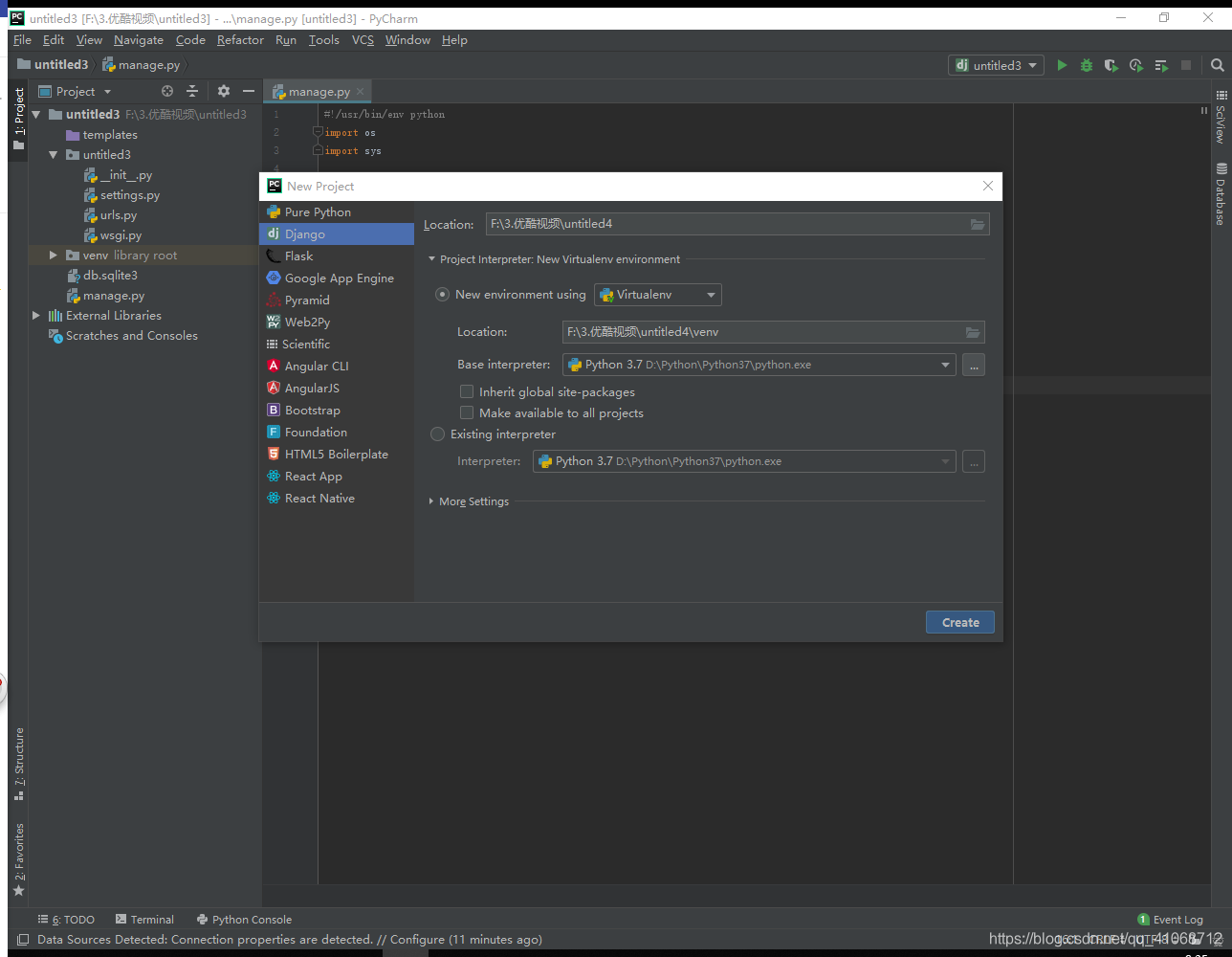1232x957 pixels.
Task: Select Scientific project type
Action: click(x=337, y=344)
